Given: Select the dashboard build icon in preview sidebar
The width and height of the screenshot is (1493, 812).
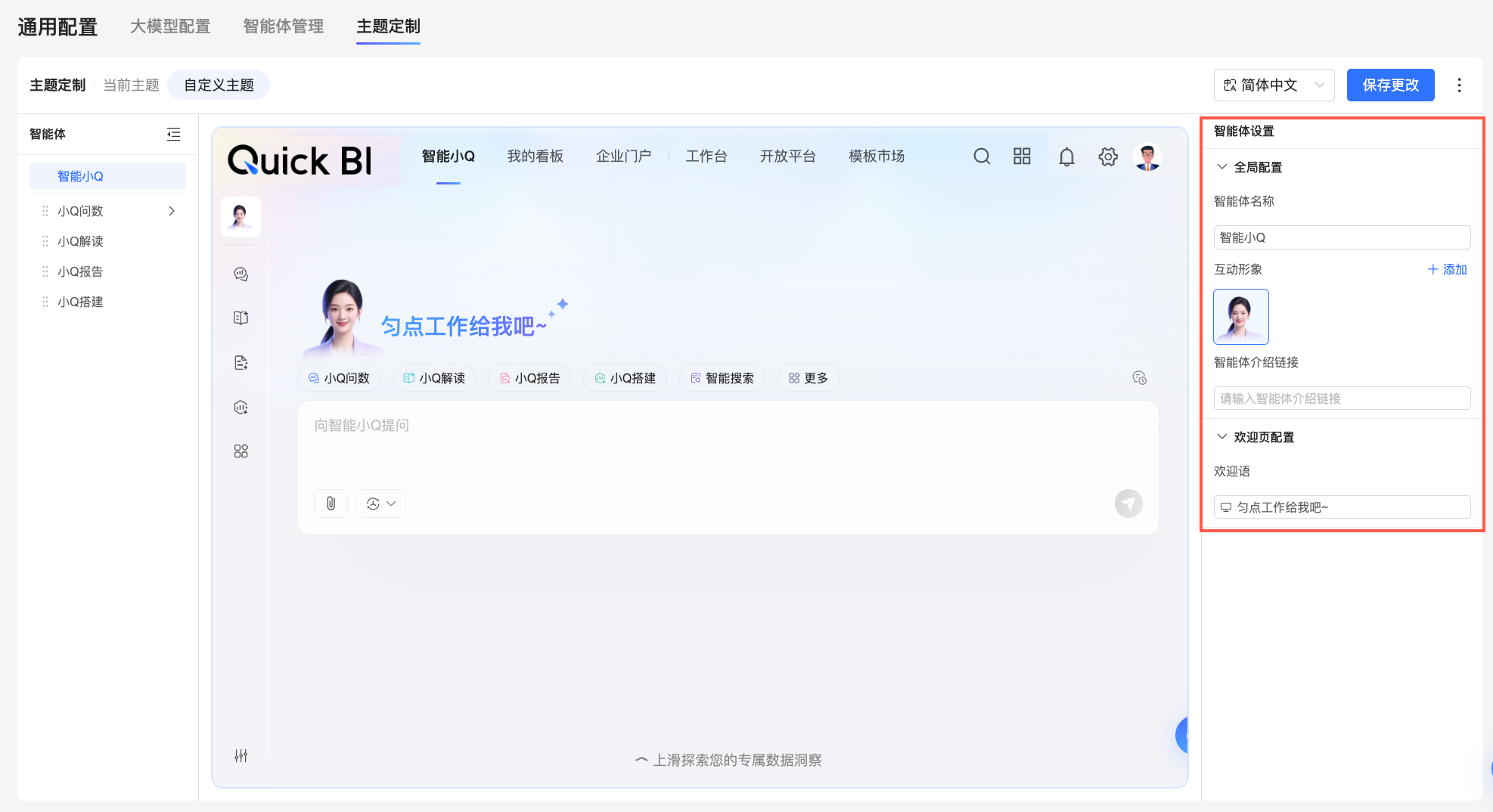Looking at the screenshot, I should point(241,408).
